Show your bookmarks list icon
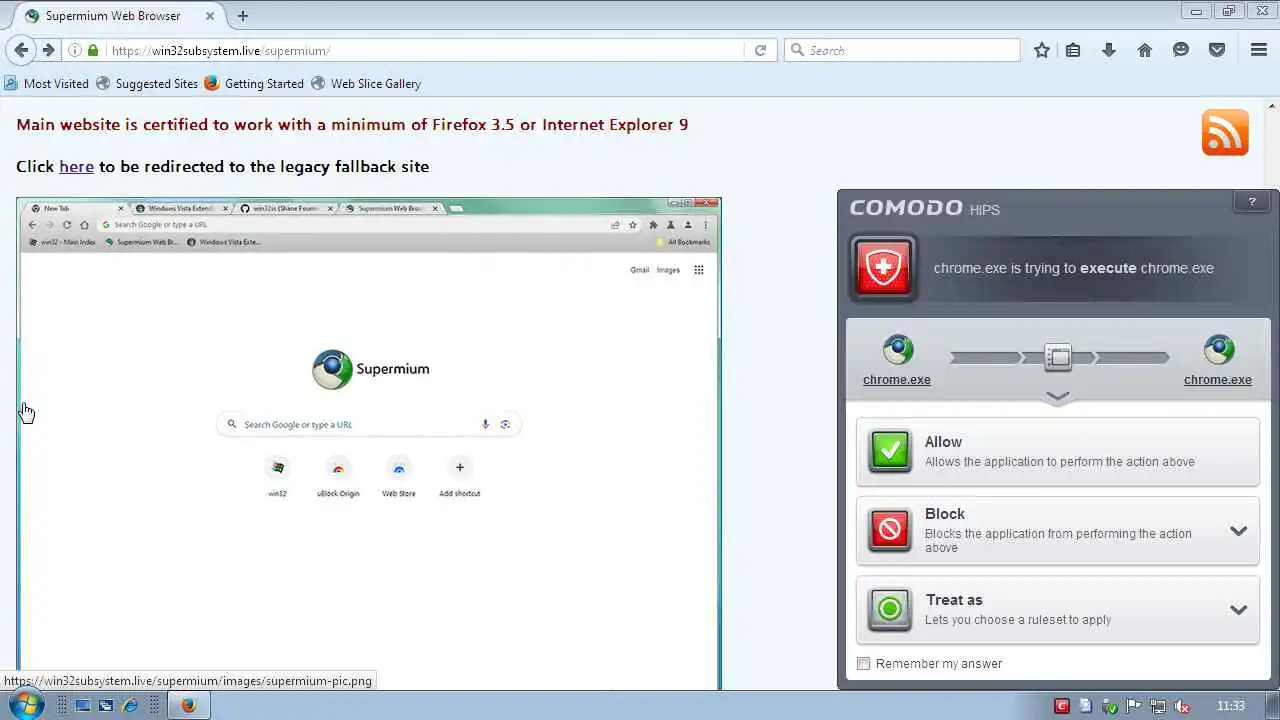 click(1073, 50)
